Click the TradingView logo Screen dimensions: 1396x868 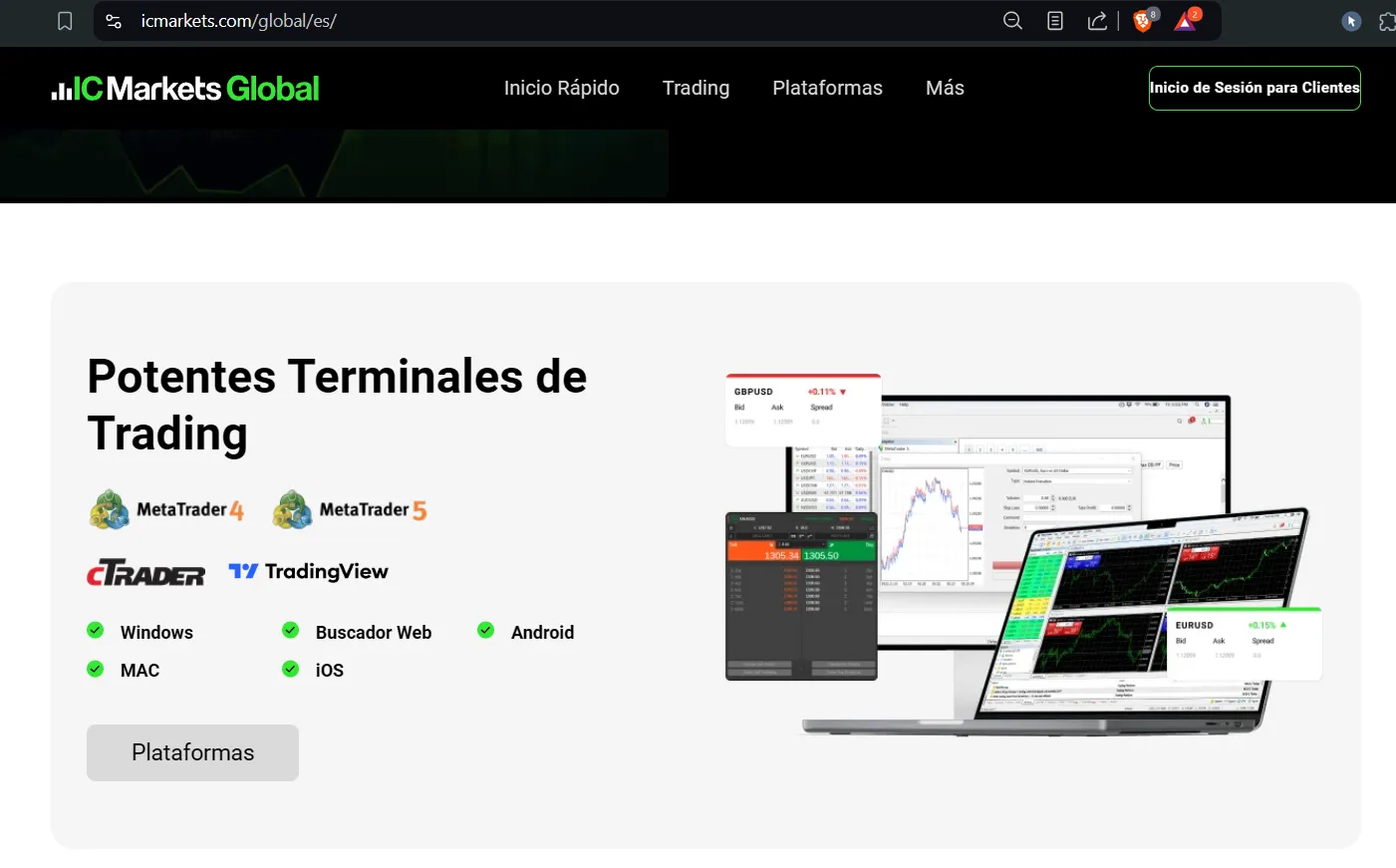click(x=308, y=571)
